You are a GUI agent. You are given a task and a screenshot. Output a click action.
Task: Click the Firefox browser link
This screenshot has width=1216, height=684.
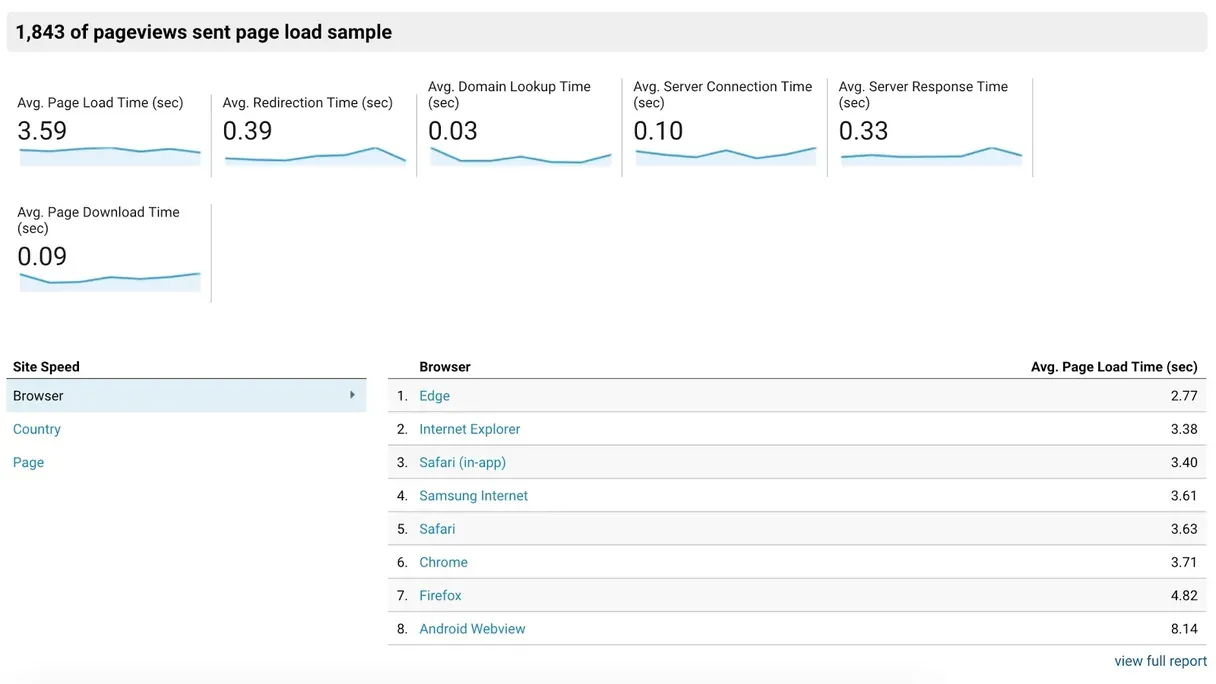click(x=440, y=595)
